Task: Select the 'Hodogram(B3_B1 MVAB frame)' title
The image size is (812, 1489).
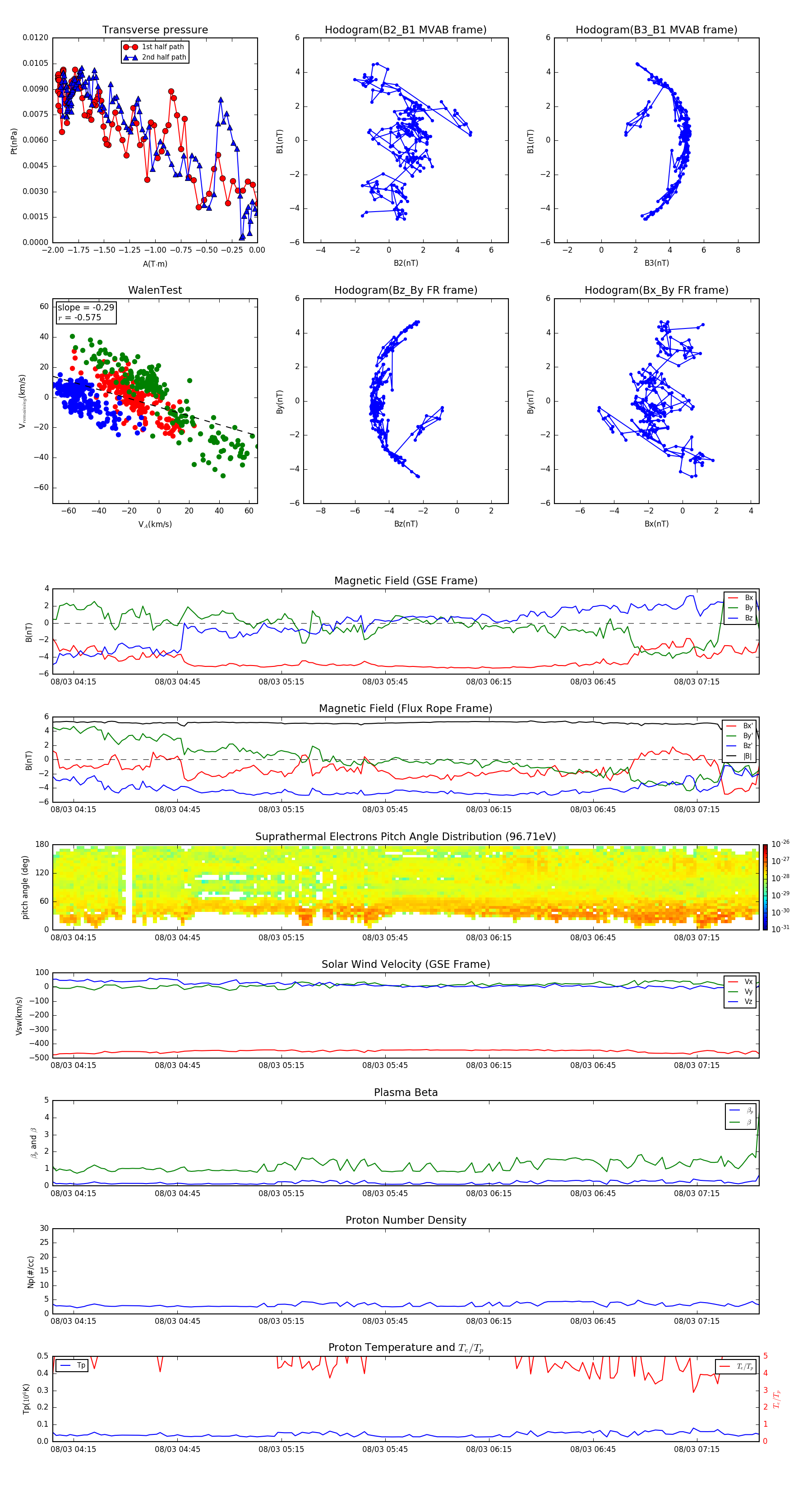Action: (x=656, y=30)
